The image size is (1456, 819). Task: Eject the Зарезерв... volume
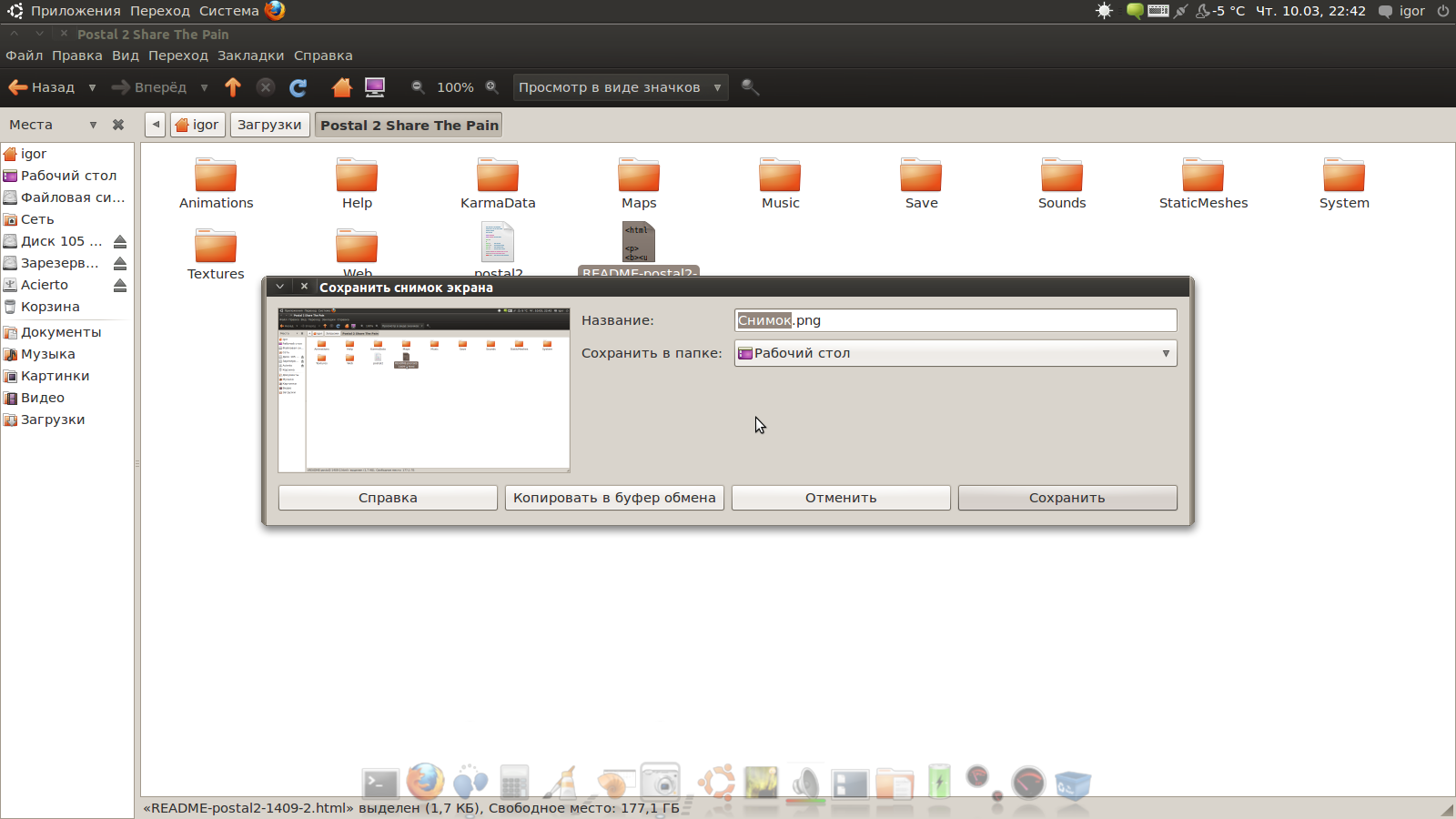(x=120, y=263)
